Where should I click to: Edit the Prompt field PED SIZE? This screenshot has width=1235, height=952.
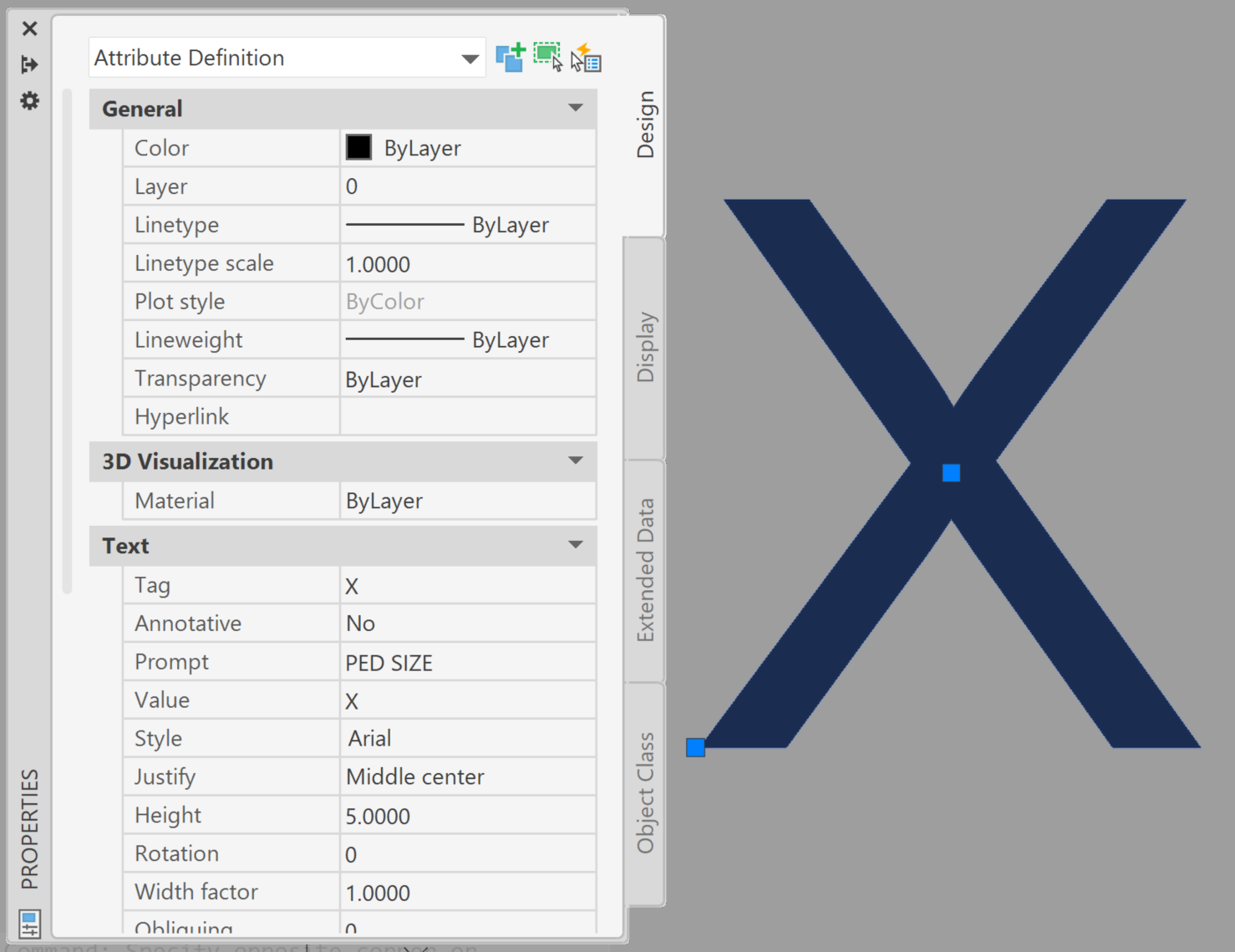pyautogui.click(x=468, y=662)
